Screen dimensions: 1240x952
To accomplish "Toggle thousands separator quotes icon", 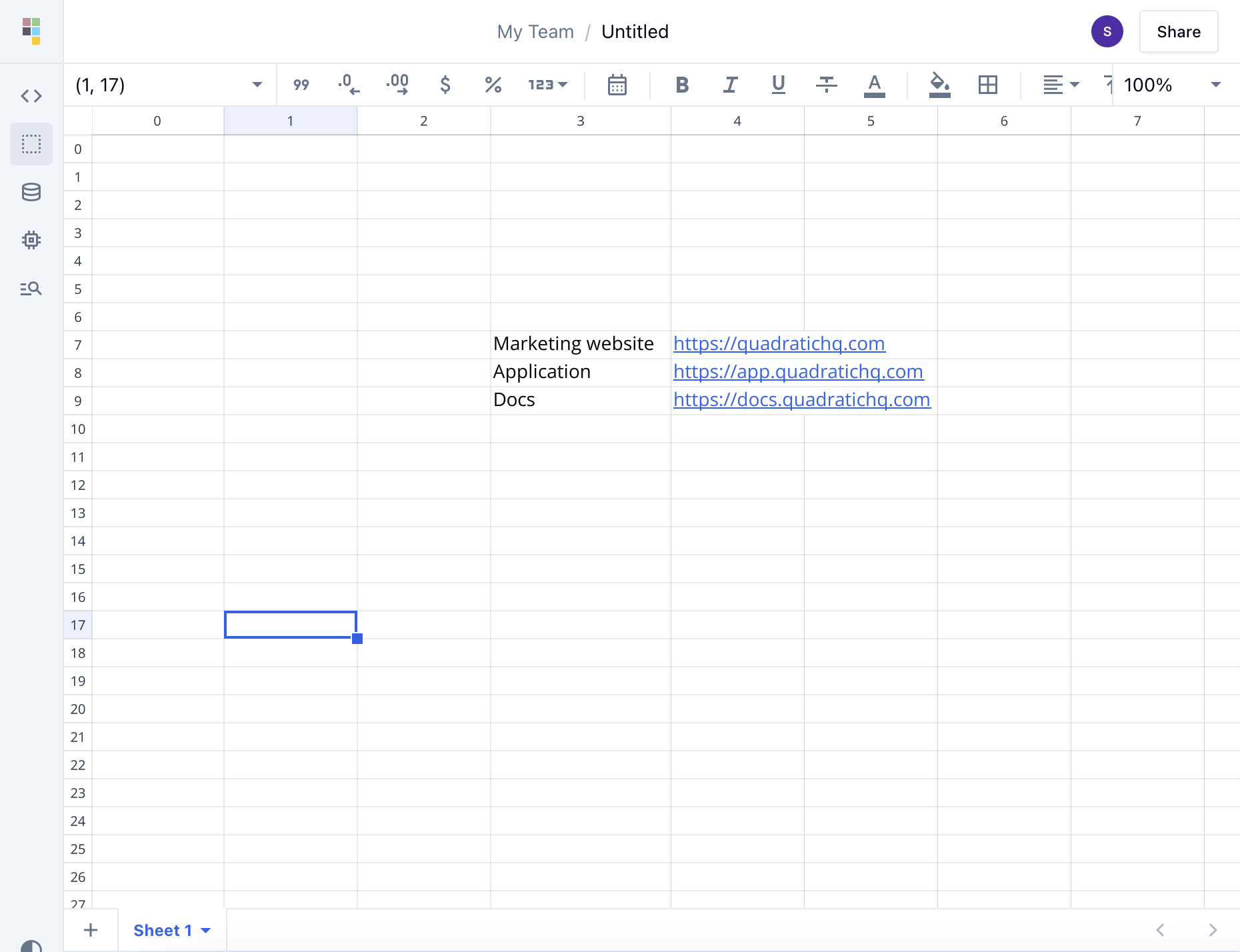I will pyautogui.click(x=301, y=85).
